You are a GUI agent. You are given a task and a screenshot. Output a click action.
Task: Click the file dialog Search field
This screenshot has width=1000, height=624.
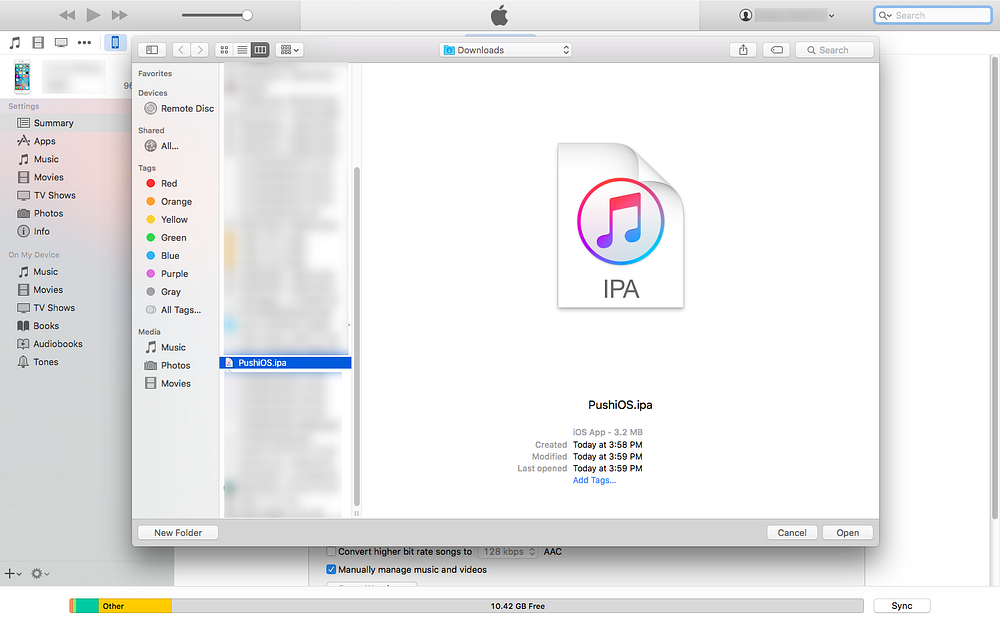click(835, 50)
